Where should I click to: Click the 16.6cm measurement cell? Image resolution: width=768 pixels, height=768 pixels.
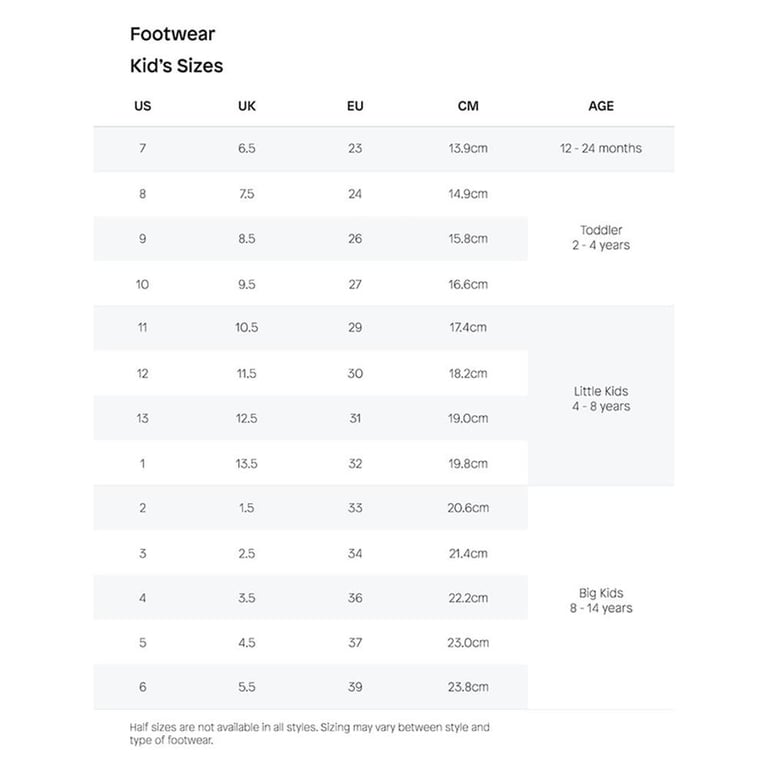coord(468,284)
